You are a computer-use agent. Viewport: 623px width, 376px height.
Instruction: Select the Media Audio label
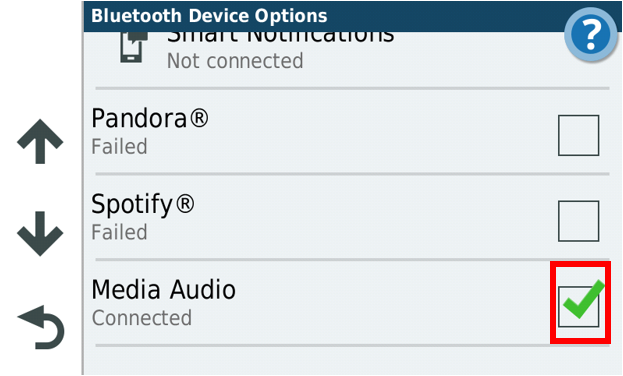(163, 289)
